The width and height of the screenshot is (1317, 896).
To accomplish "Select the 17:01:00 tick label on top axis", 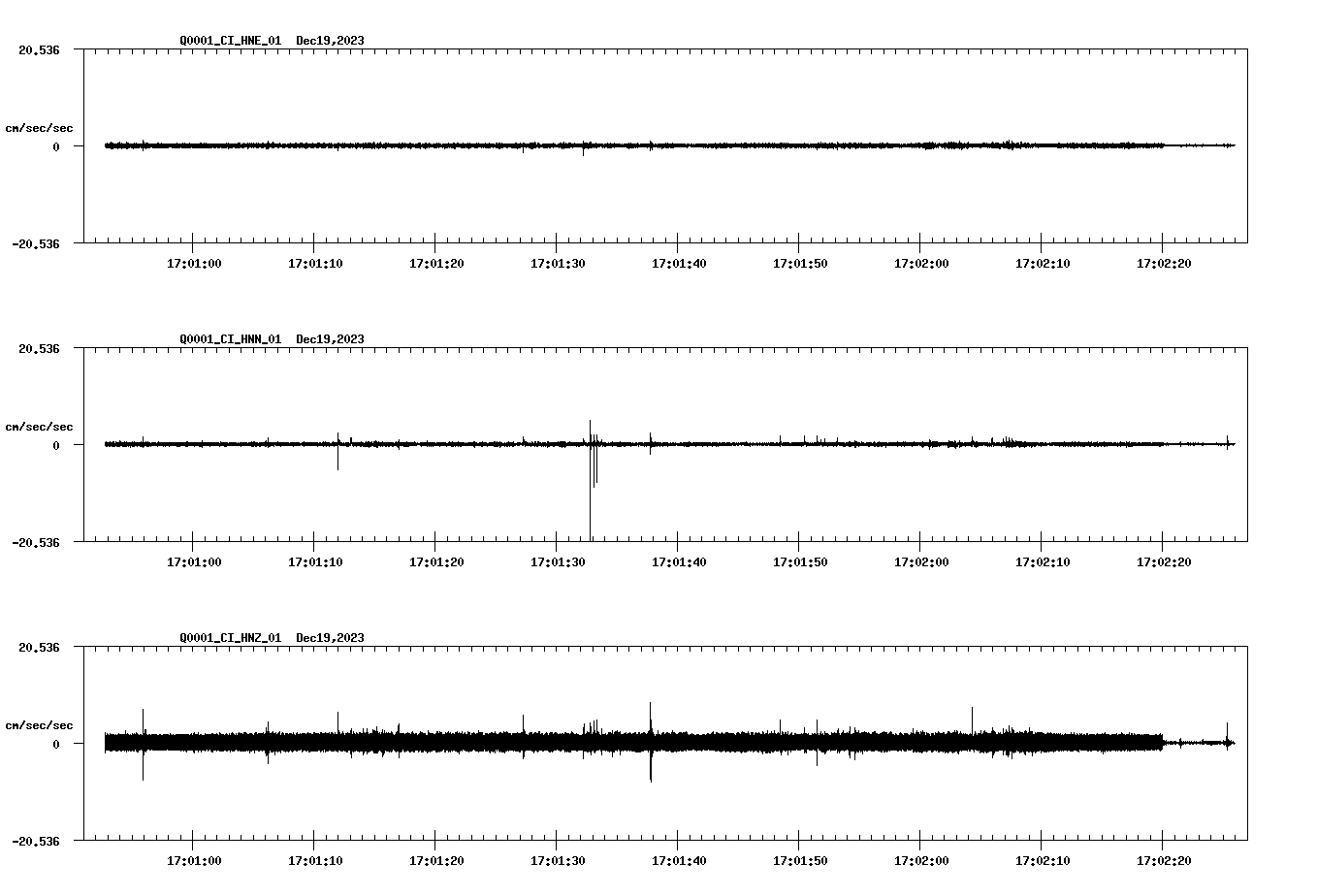I will (194, 261).
